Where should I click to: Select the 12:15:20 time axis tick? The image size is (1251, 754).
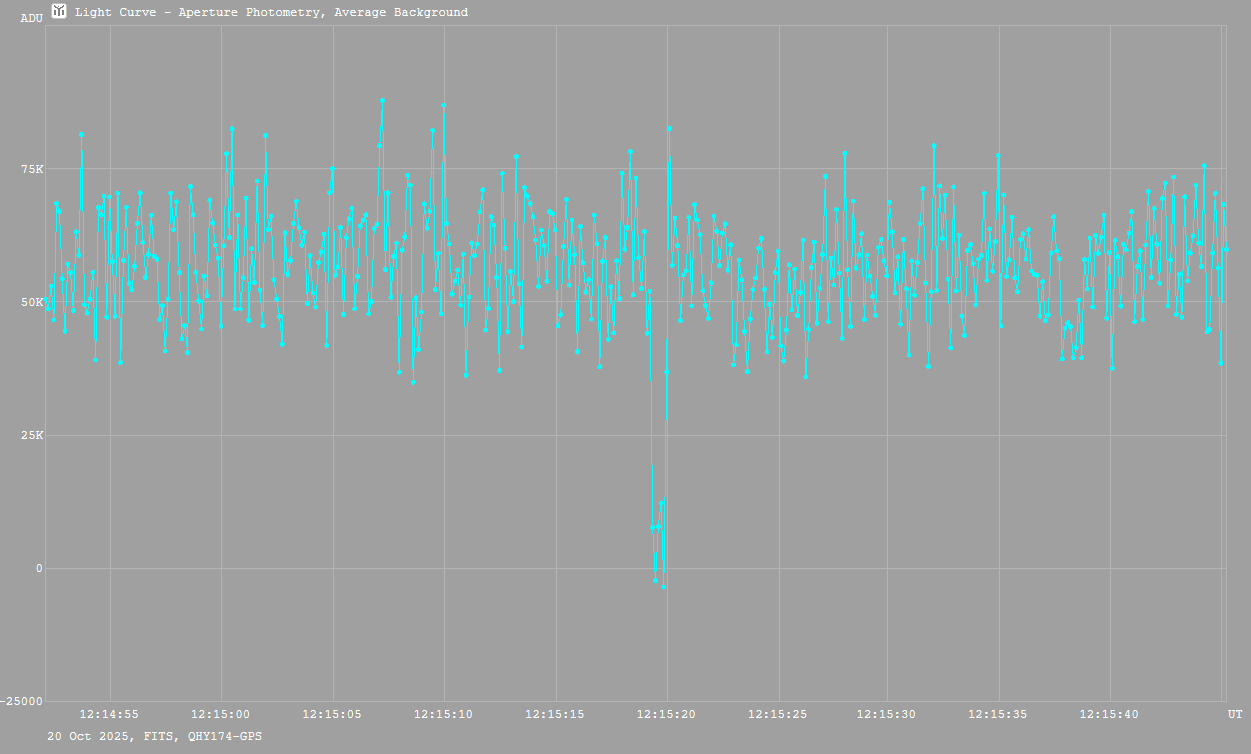click(x=666, y=714)
